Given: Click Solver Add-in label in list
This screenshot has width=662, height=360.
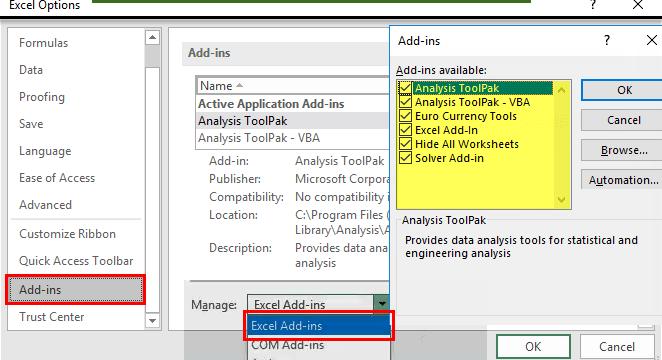Looking at the screenshot, I should pos(449,158).
